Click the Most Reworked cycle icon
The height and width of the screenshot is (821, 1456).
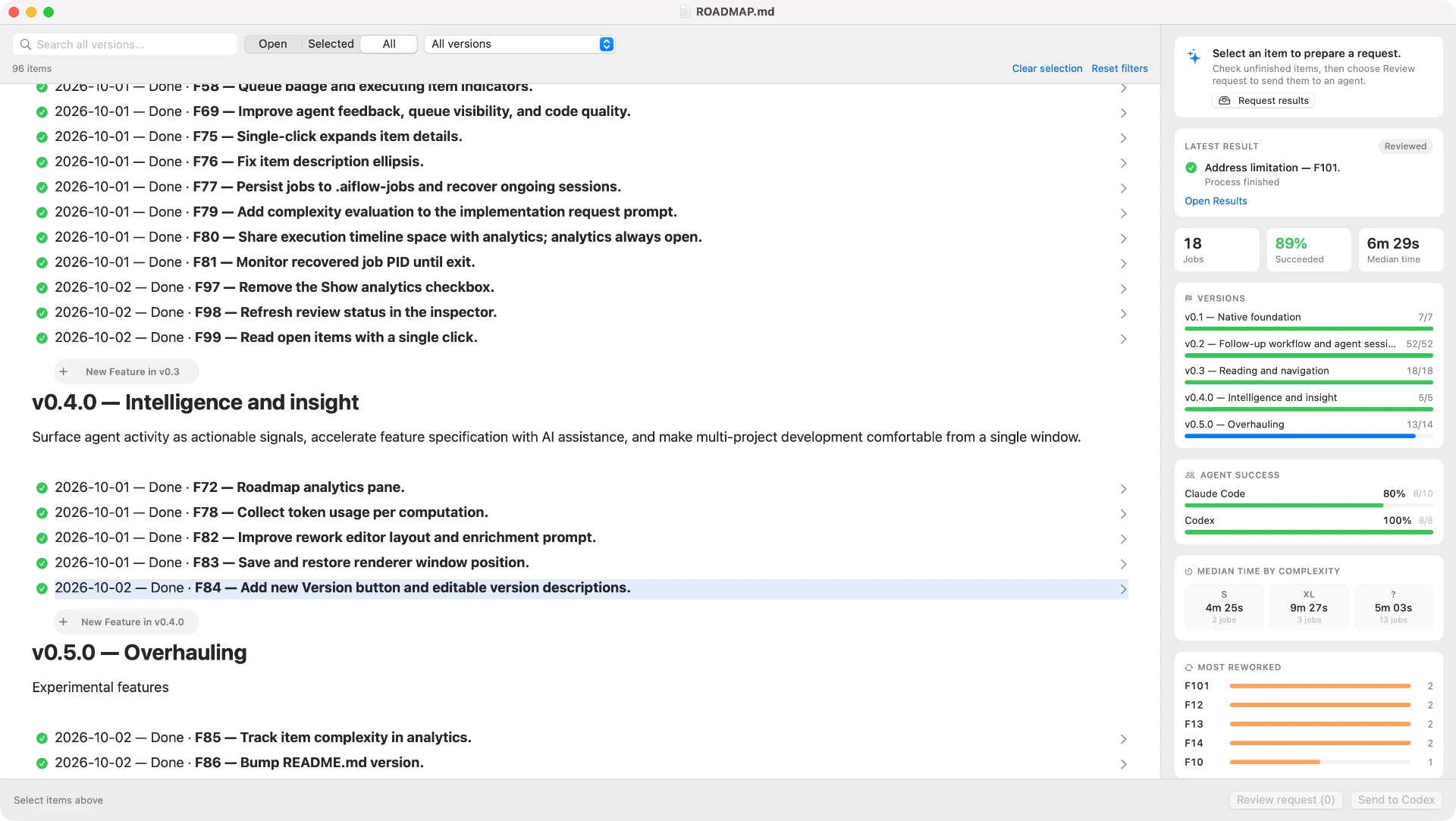[1188, 668]
